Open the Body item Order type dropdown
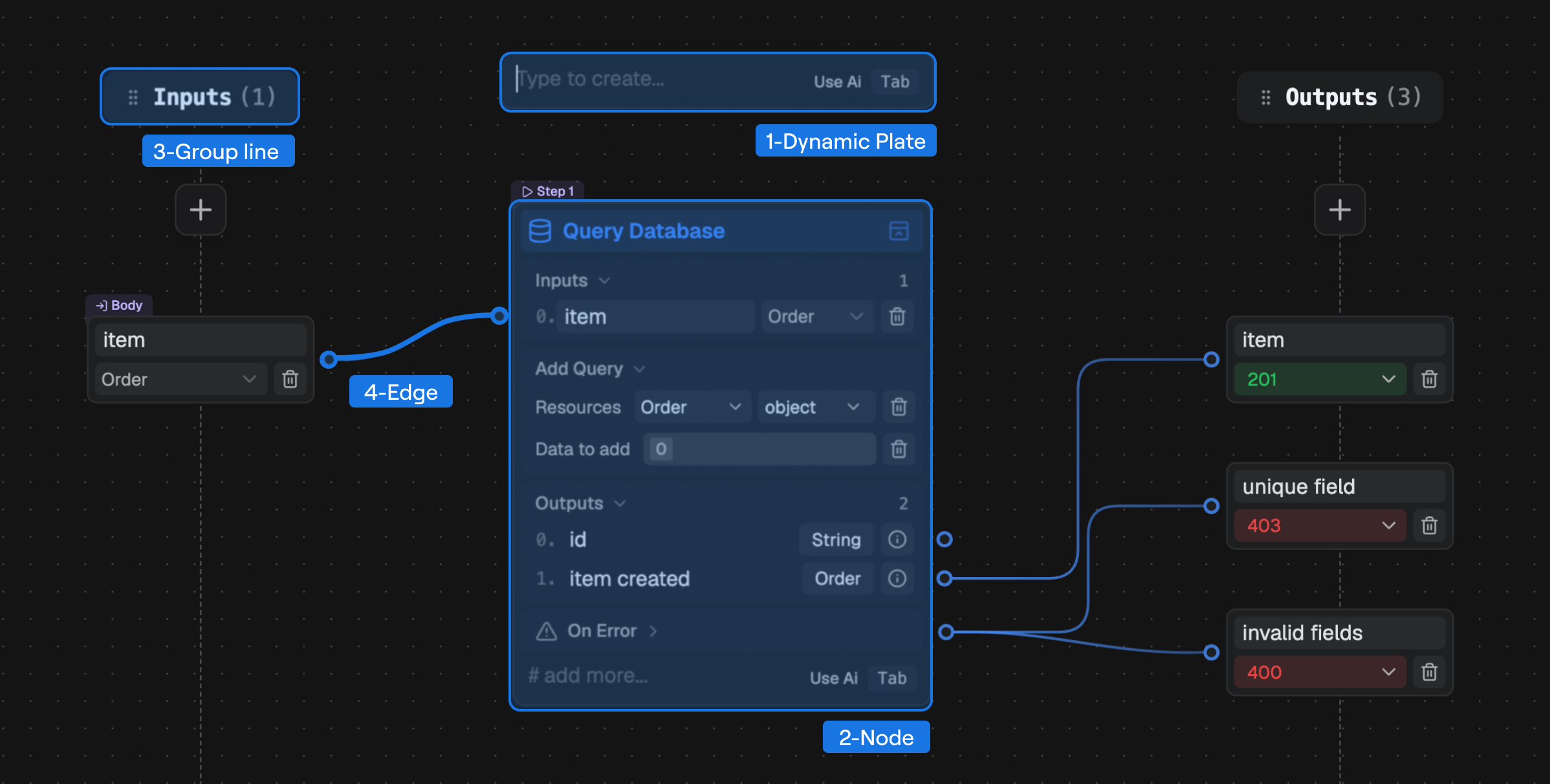Image resolution: width=1550 pixels, height=784 pixels. (180, 379)
